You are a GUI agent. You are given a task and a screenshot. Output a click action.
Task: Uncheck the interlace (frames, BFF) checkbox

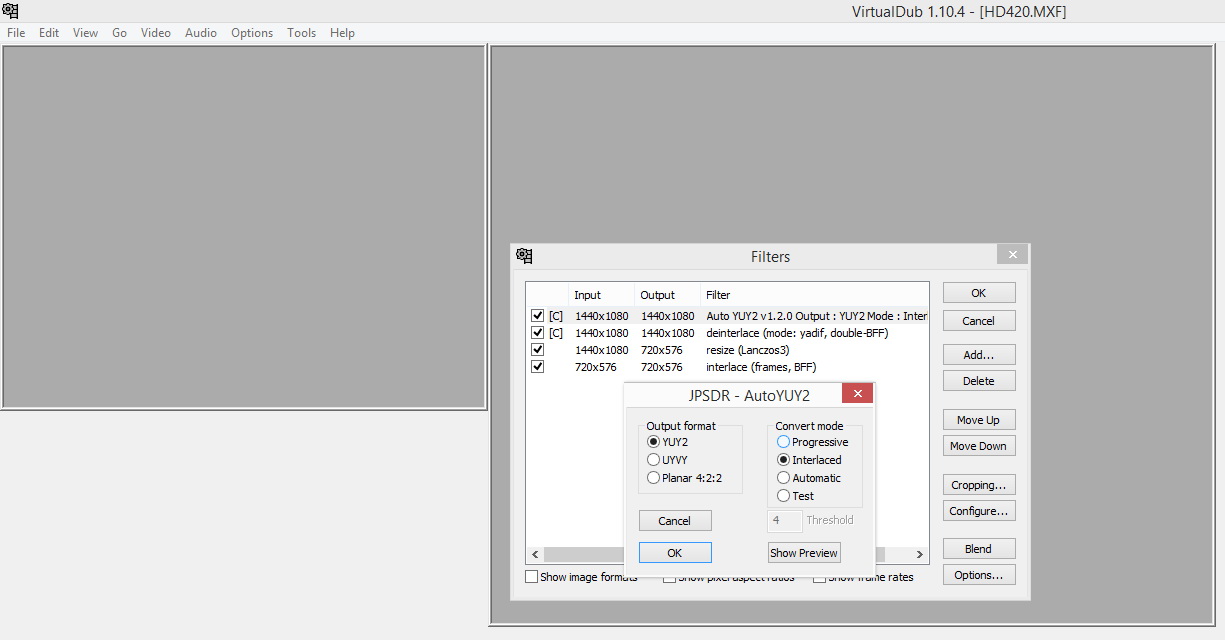click(x=538, y=367)
